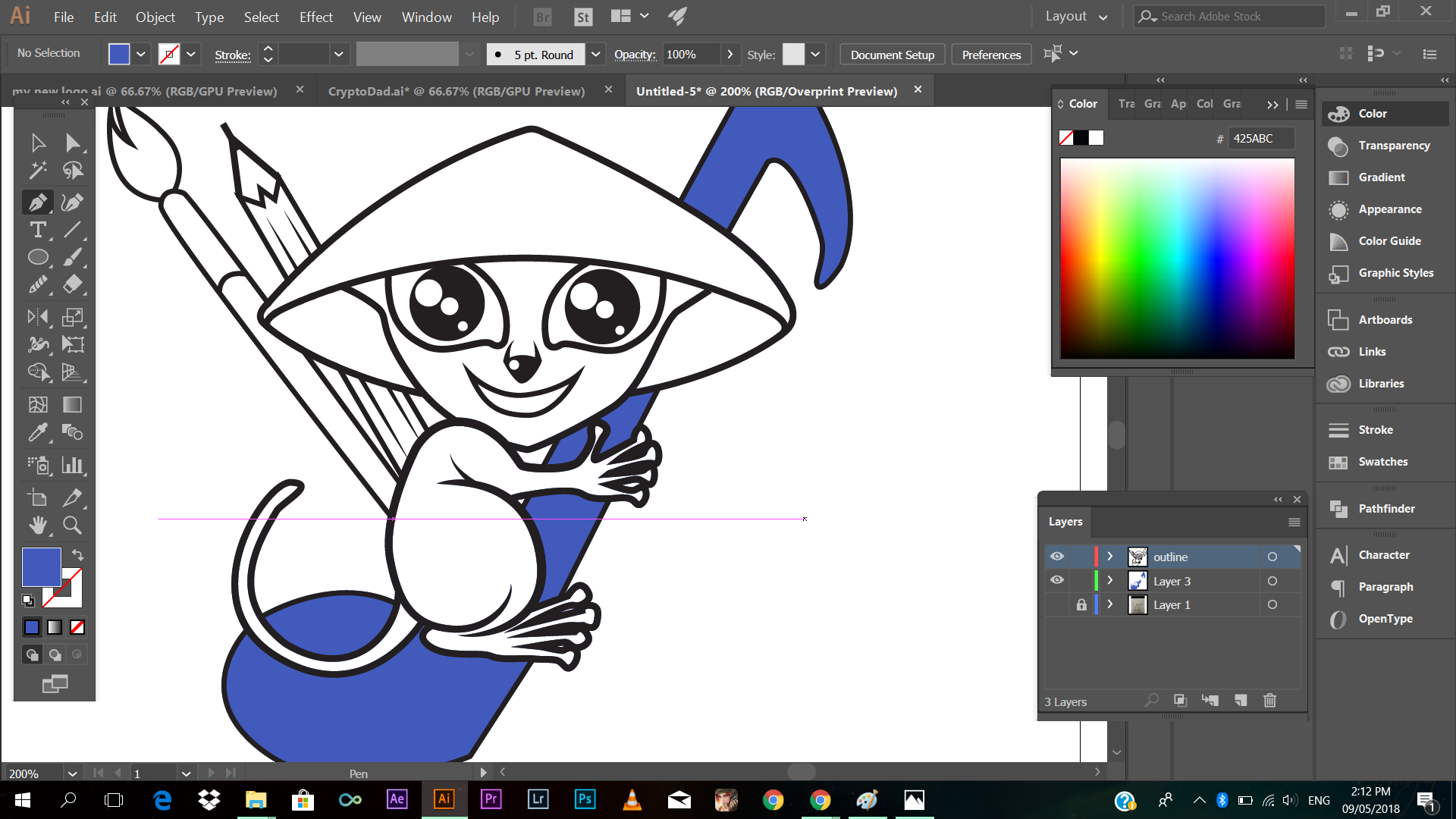
Task: Create a new layer in Layers panel
Action: pos(1241,700)
